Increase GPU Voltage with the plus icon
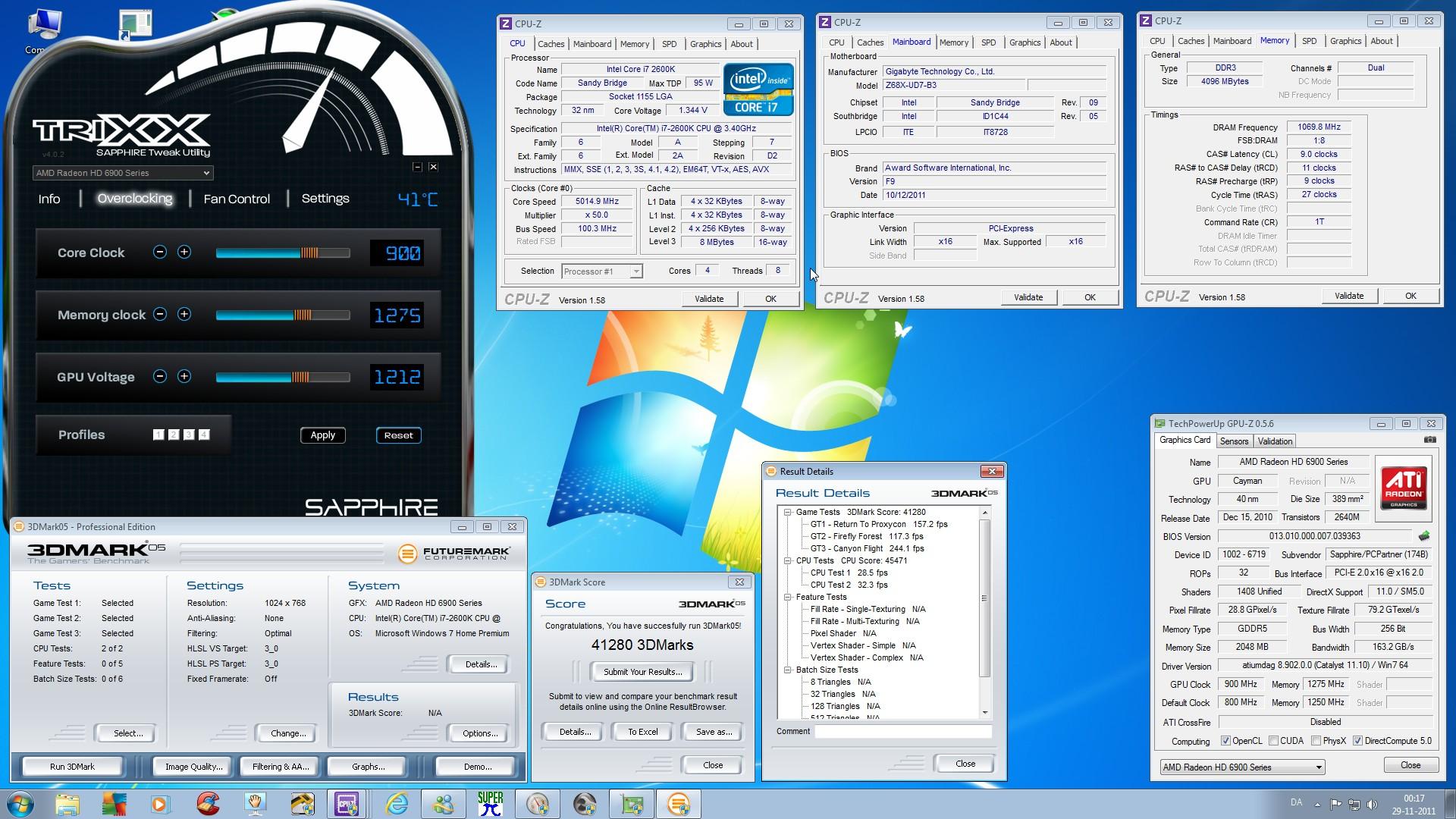1456x819 pixels. point(184,377)
